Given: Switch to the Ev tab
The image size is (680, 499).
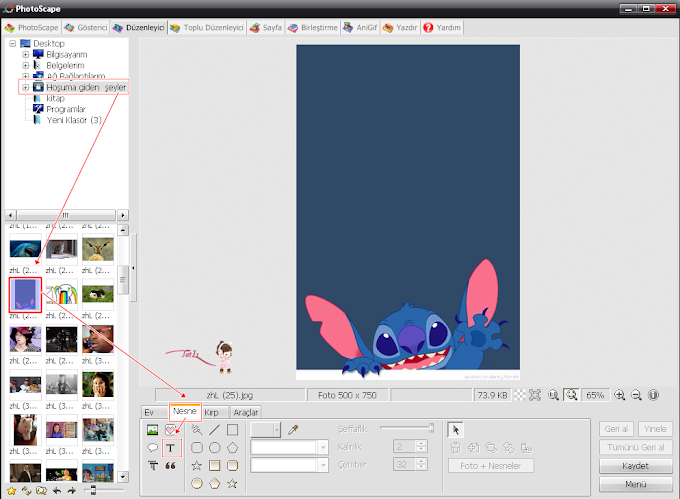Looking at the screenshot, I should pos(149,412).
